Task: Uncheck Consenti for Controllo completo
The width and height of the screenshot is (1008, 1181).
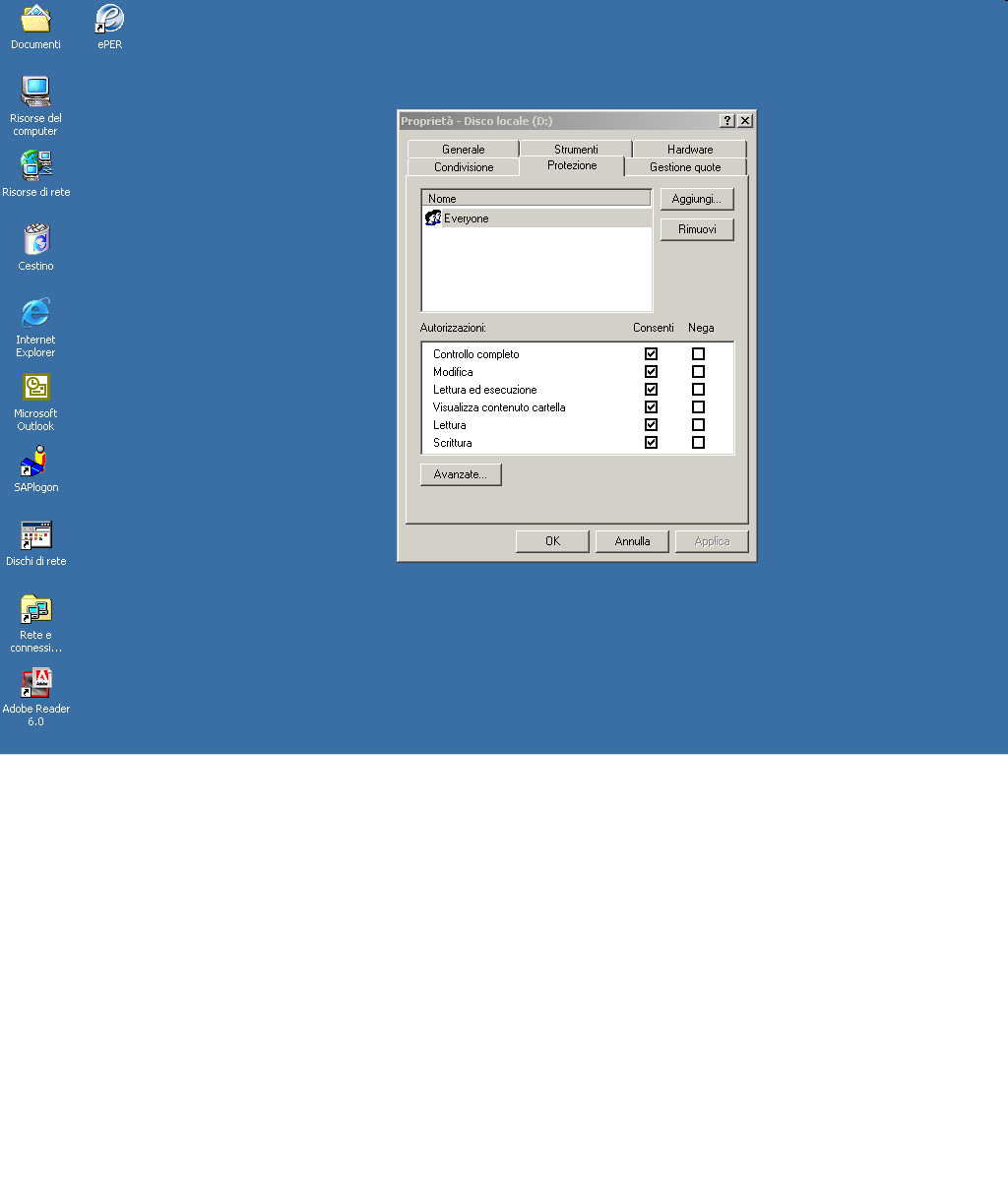Action: [x=651, y=354]
